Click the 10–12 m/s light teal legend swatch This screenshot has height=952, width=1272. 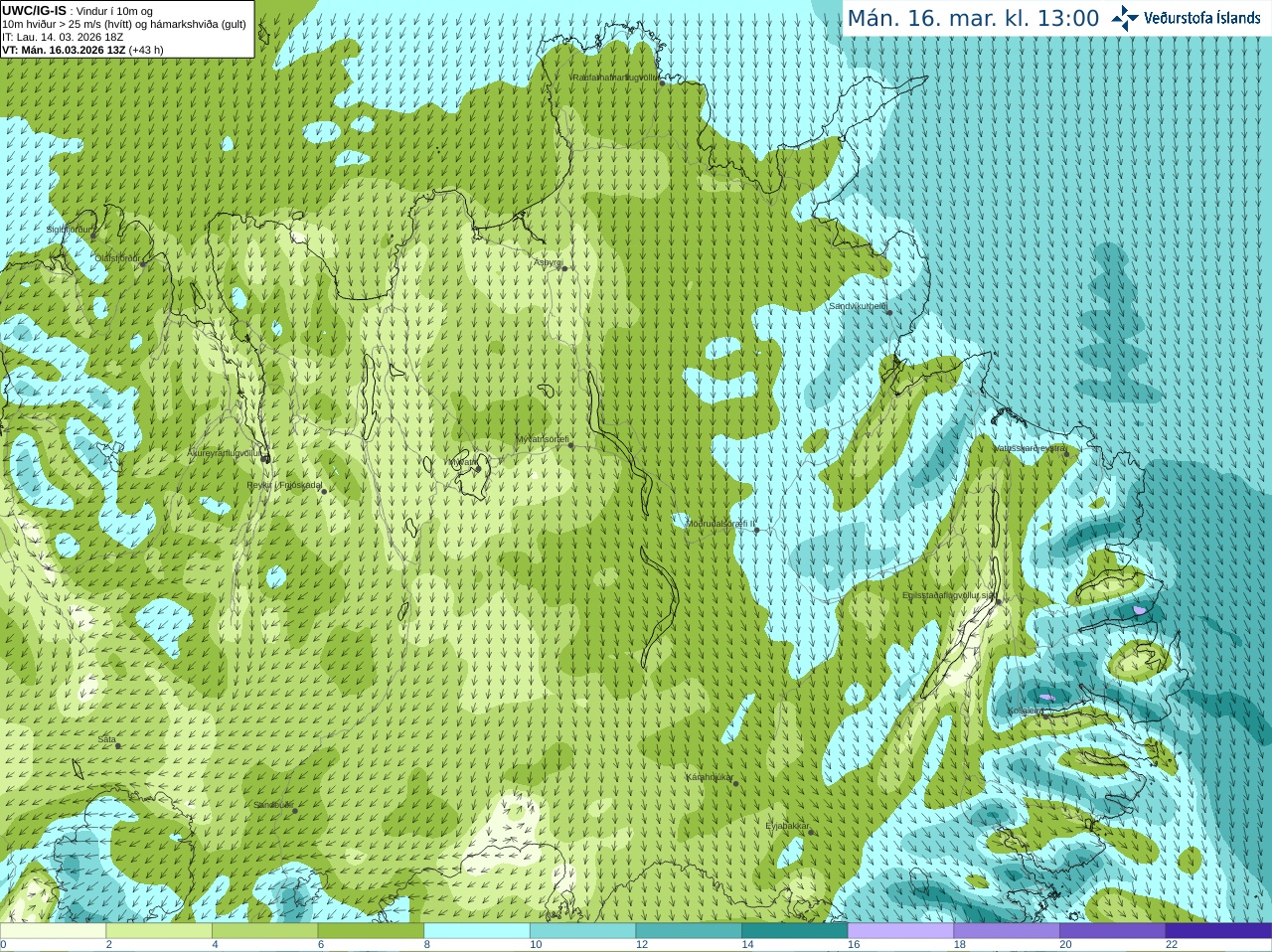tap(582, 930)
